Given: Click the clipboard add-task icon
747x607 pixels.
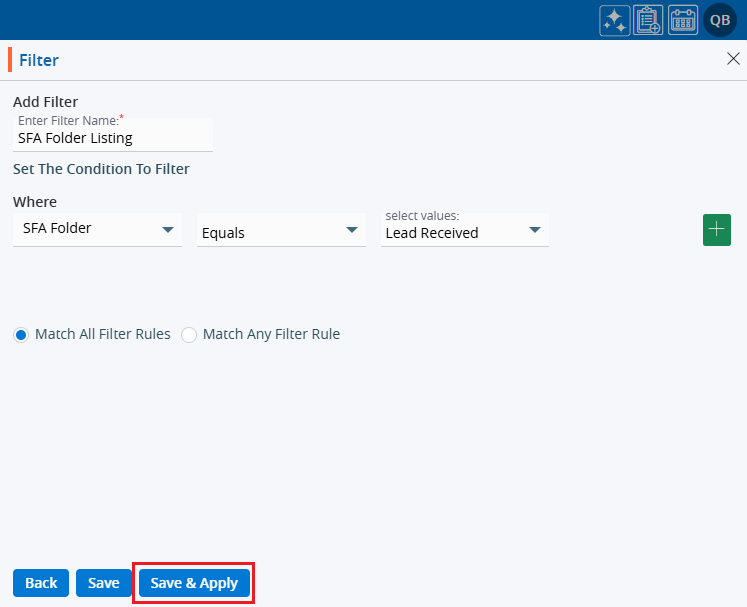Looking at the screenshot, I should [x=648, y=20].
